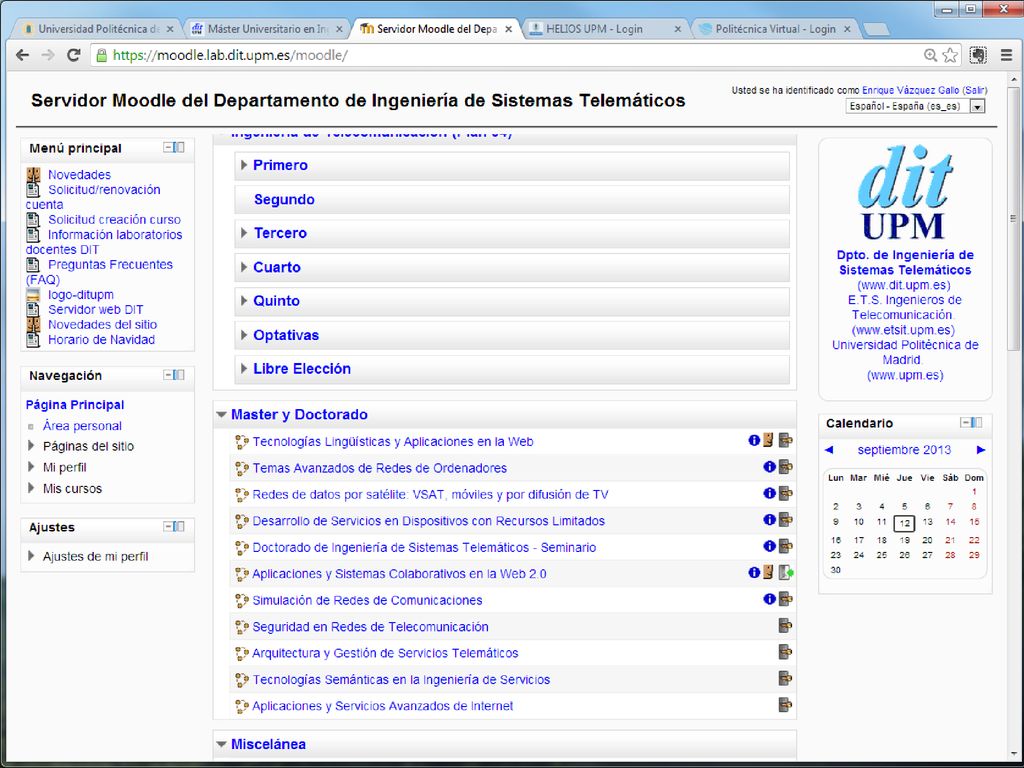This screenshot has width=1024, height=768.
Task: Switch to the HELIOS UPM - Login tab
Action: [x=606, y=29]
